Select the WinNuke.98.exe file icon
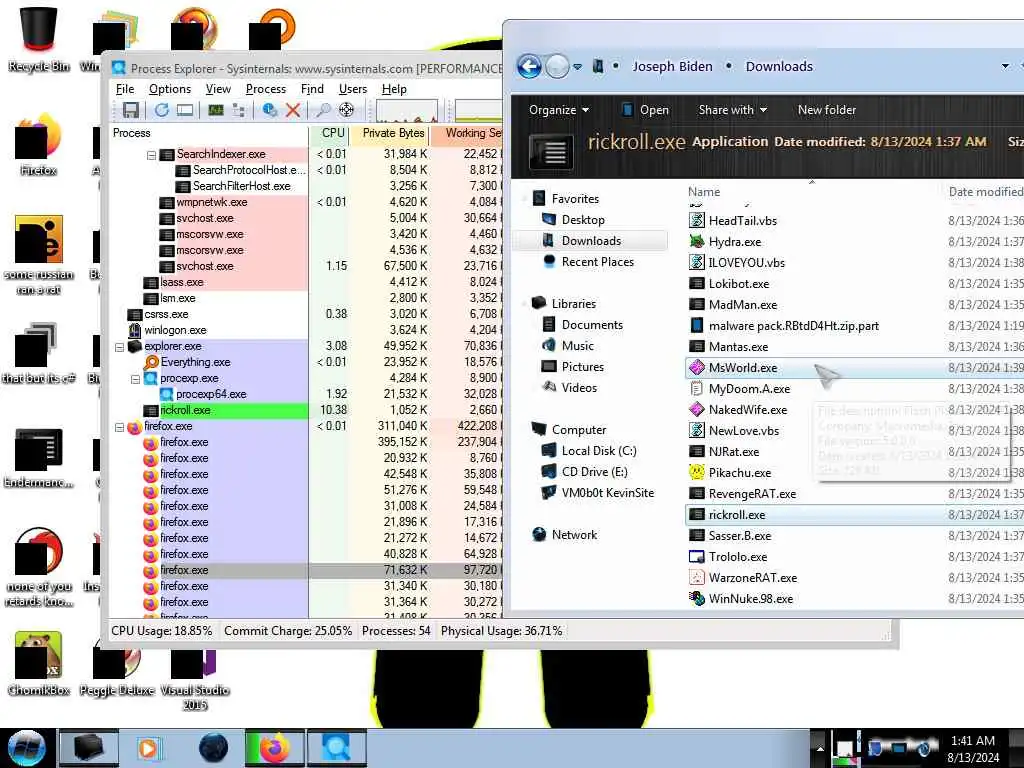The image size is (1024, 768). click(697, 598)
